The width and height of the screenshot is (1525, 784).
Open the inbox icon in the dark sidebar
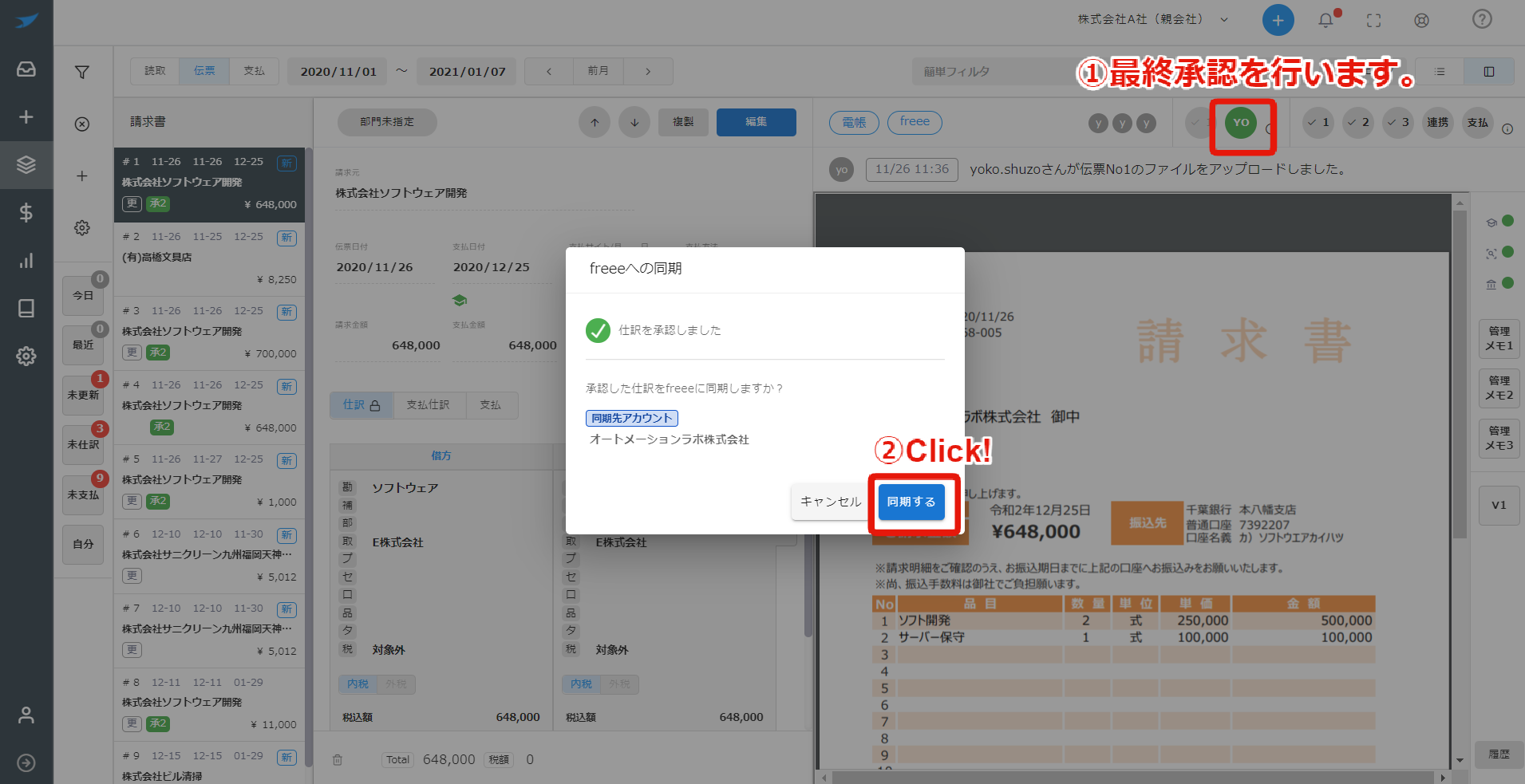click(x=26, y=69)
